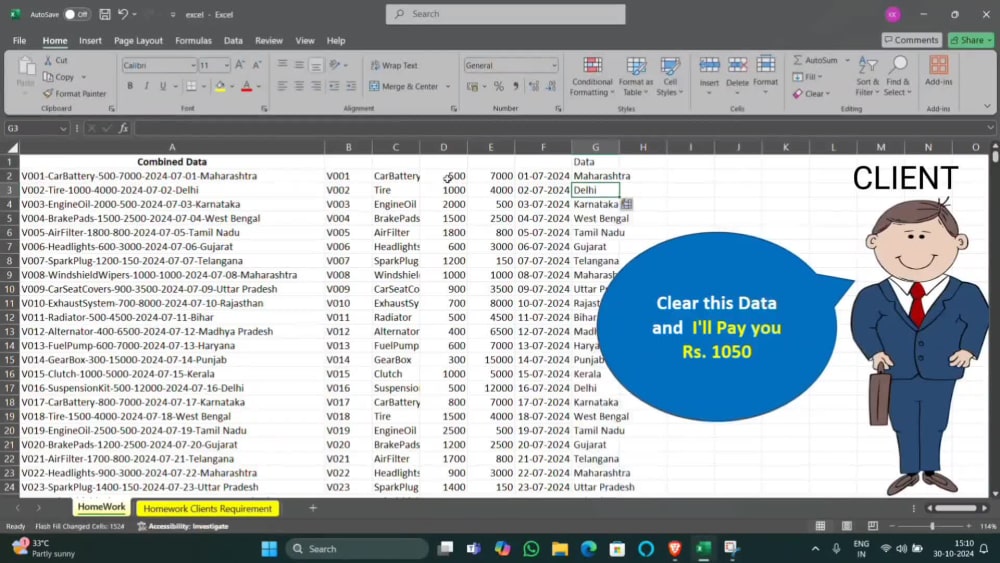Click Merge & Center button
The width and height of the screenshot is (1000, 563).
(x=404, y=86)
